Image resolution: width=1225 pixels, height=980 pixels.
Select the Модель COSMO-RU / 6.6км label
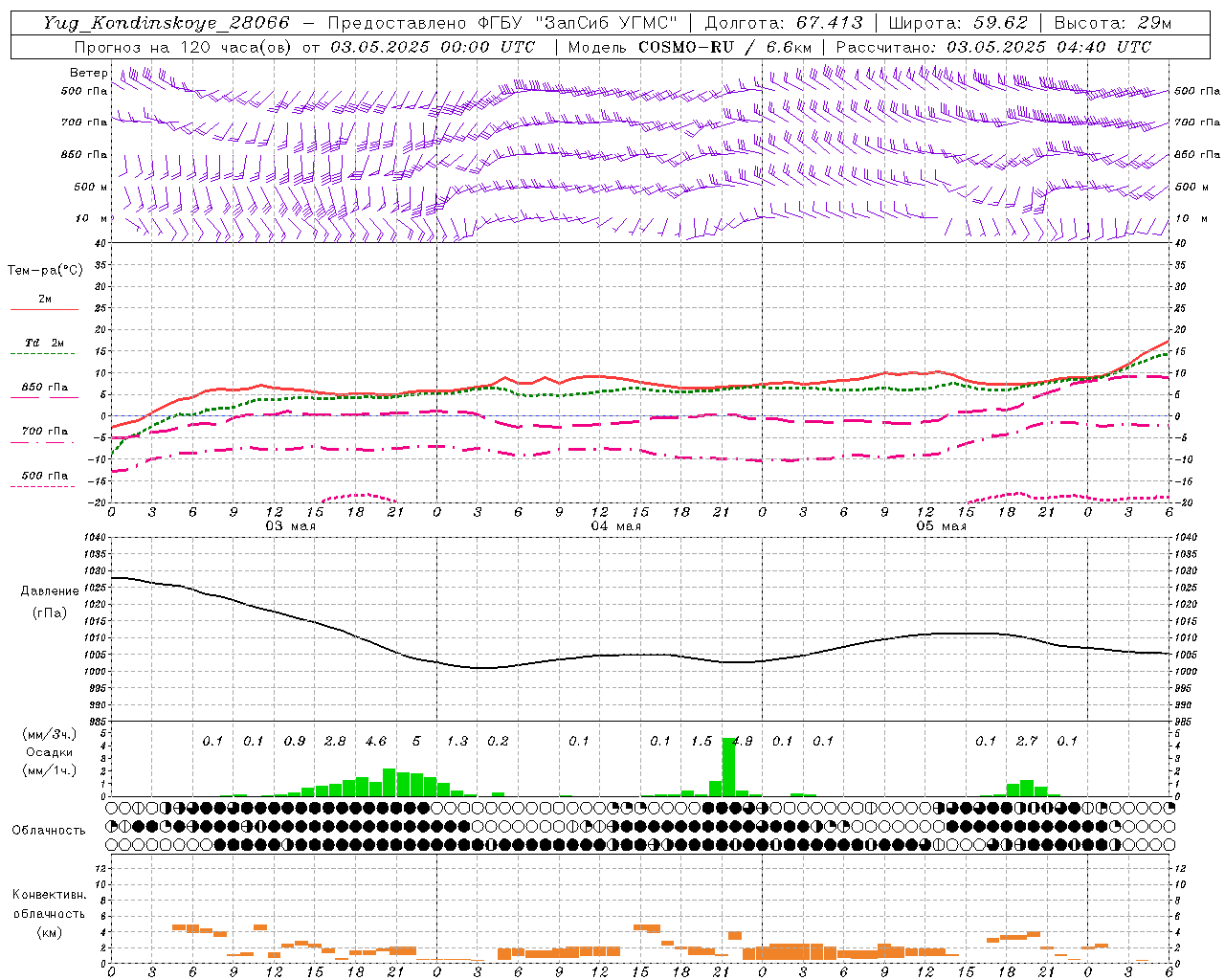click(689, 47)
